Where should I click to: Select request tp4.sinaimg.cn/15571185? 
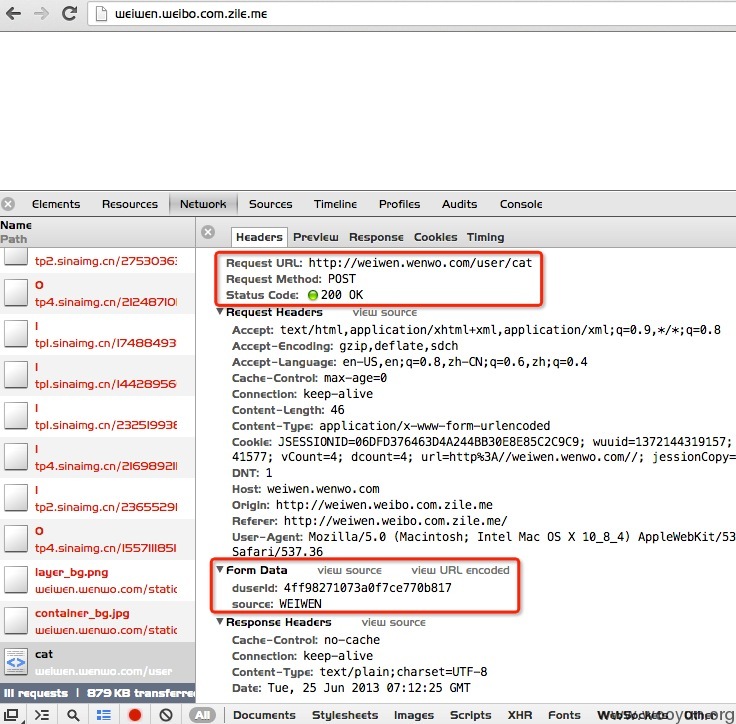[98, 539]
